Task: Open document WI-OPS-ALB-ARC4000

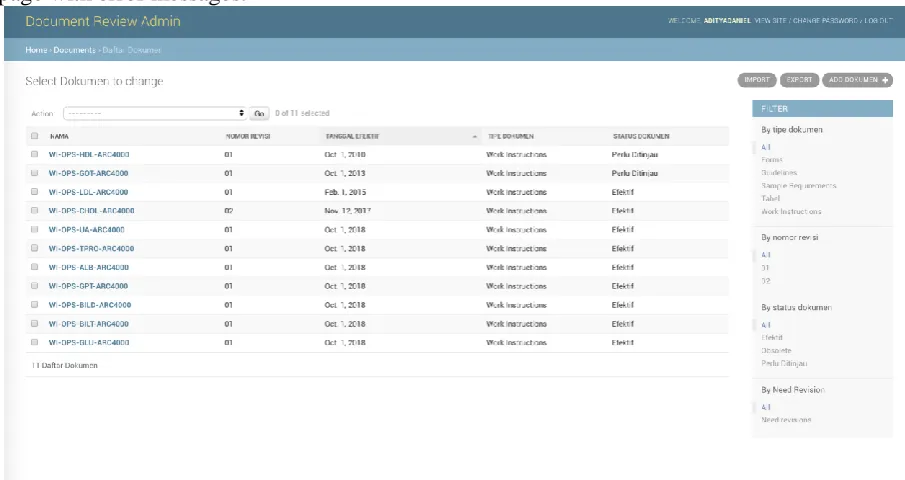Action: coord(89,267)
